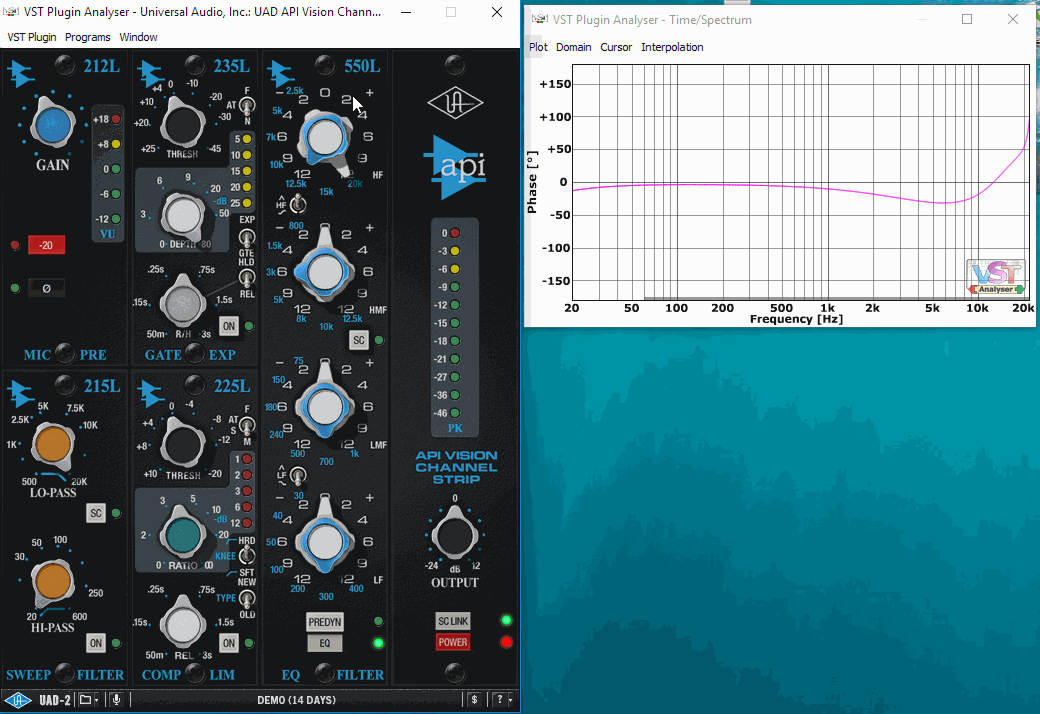Click the Universal Audio diamond logo in header

[455, 103]
